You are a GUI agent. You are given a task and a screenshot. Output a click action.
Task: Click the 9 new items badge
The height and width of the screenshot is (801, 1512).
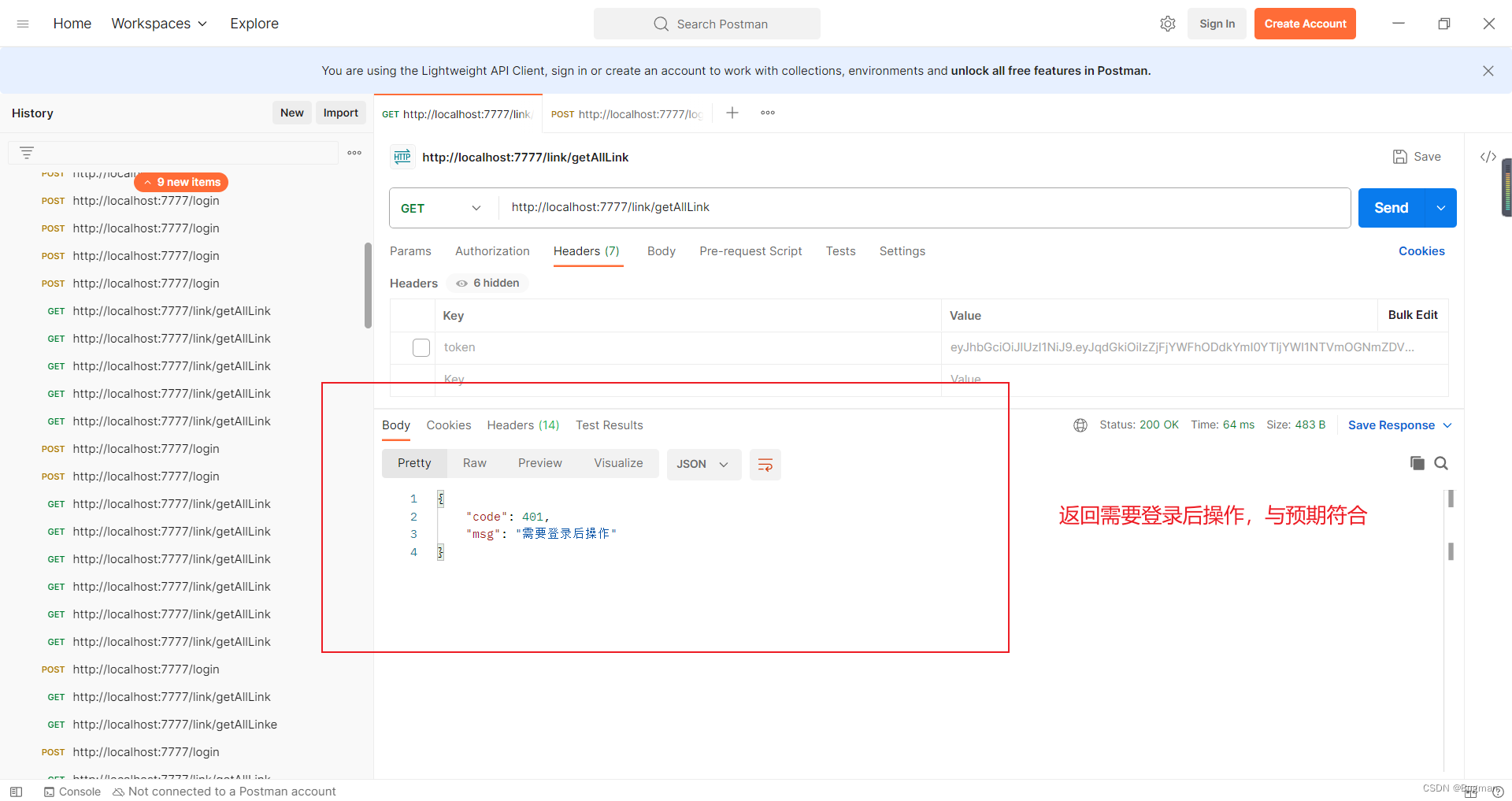tap(181, 182)
